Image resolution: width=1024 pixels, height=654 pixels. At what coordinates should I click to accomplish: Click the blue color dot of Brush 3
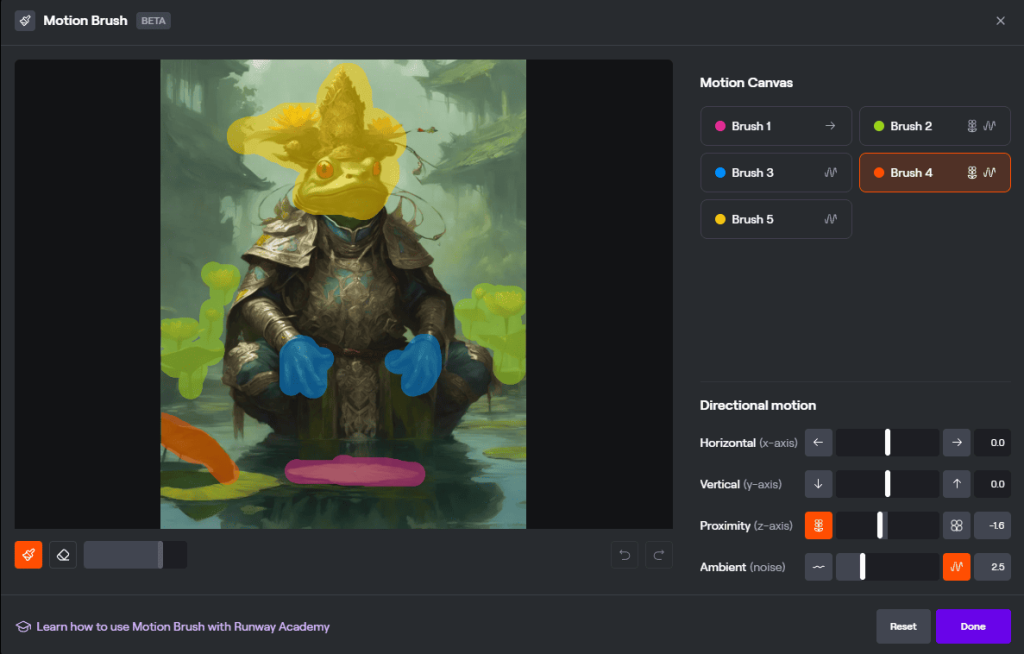tap(720, 172)
